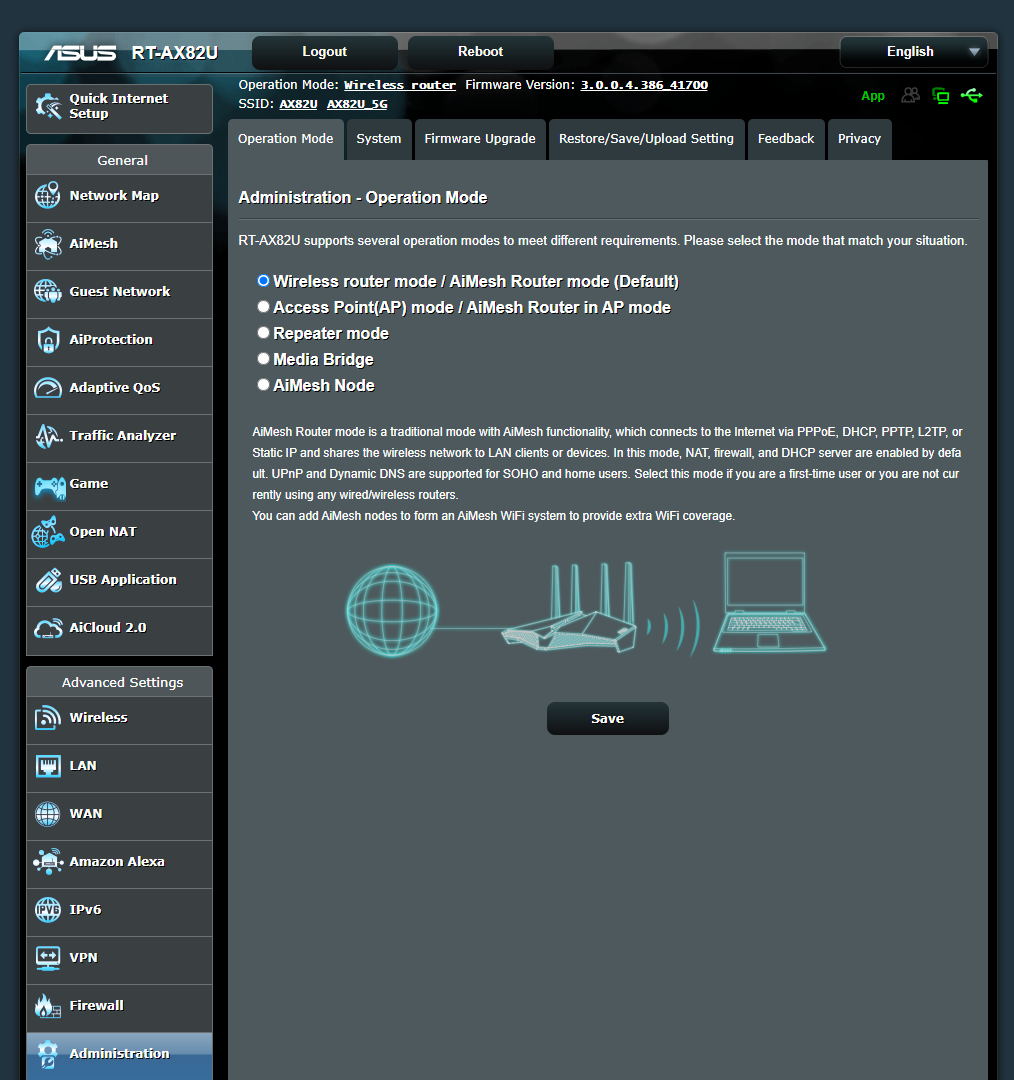Open the Game controller icon
Screen dimensions: 1014x1080
pyautogui.click(x=50, y=486)
